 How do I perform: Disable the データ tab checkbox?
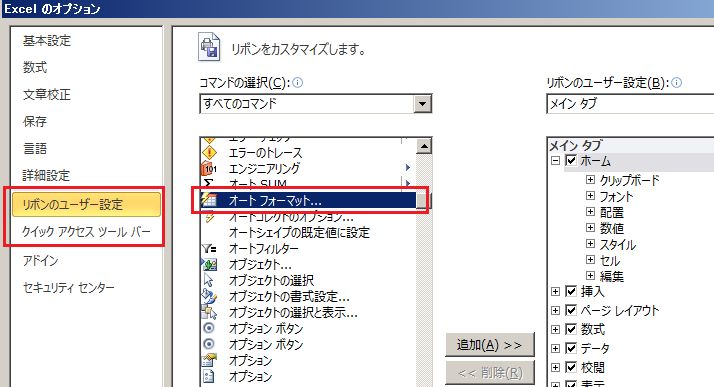pos(571,348)
